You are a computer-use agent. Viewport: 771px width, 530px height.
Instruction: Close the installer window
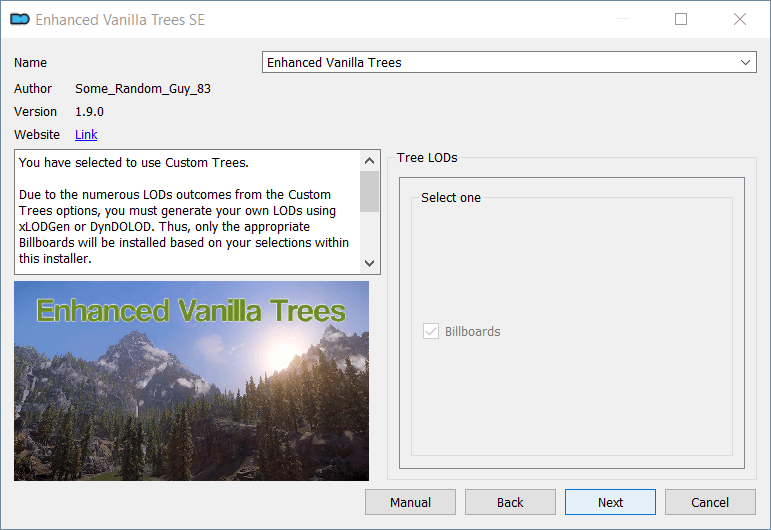[x=740, y=19]
